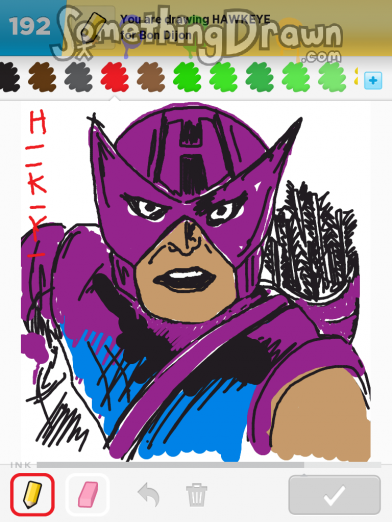The image size is (392, 522).
Task: Pick the dark green color swatch
Action: click(260, 78)
